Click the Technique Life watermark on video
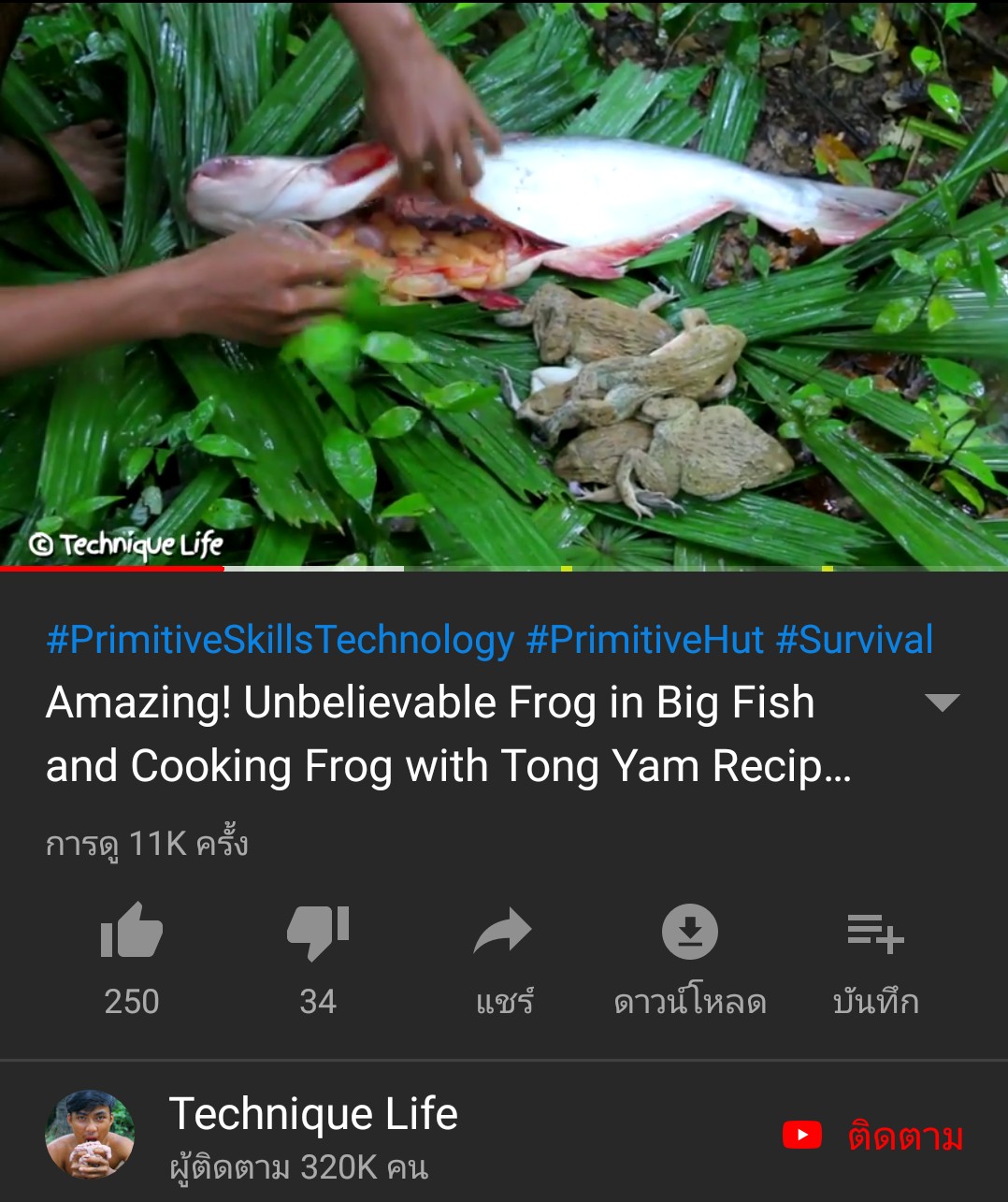This screenshot has height=1202, width=1008. click(126, 543)
